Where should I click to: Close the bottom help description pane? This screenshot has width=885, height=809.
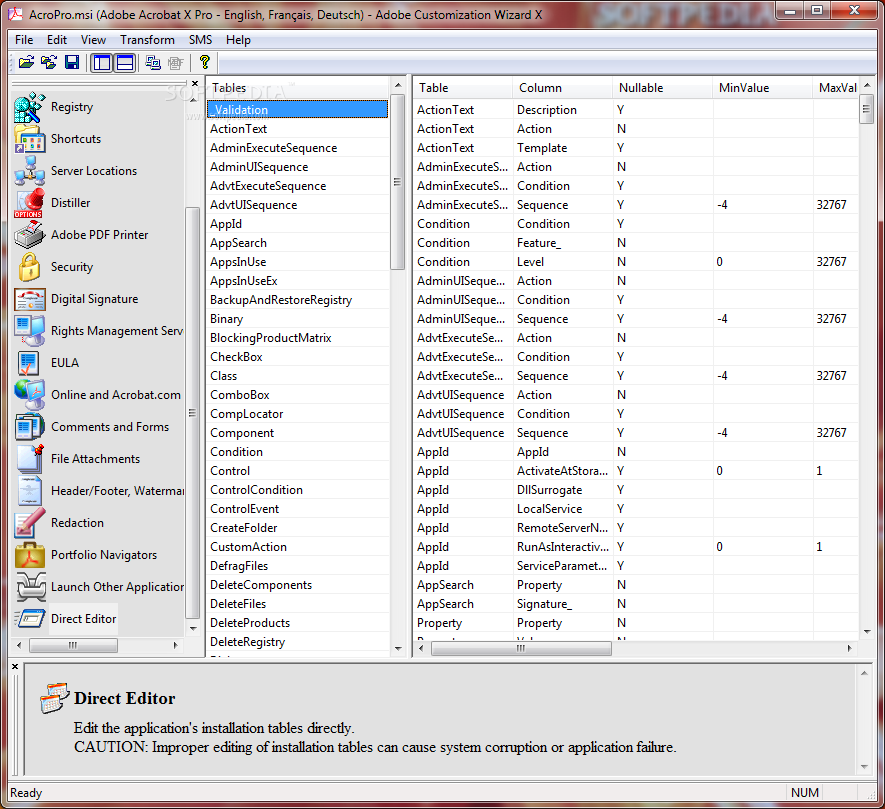(x=15, y=667)
